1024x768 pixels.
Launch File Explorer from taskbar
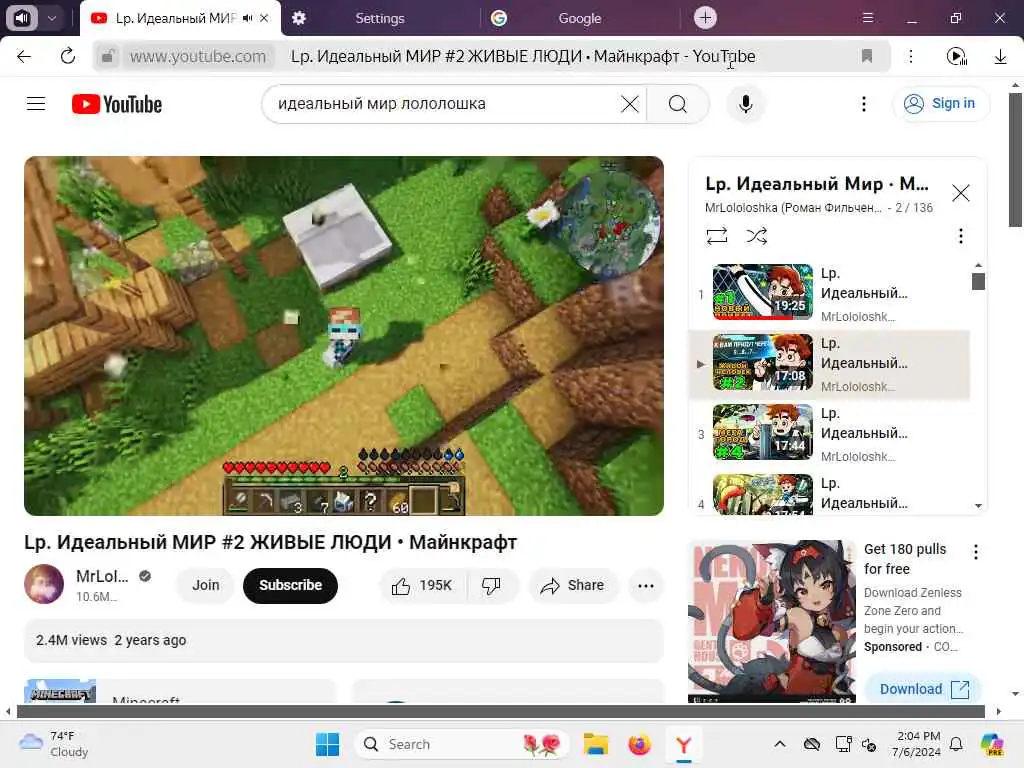[596, 744]
